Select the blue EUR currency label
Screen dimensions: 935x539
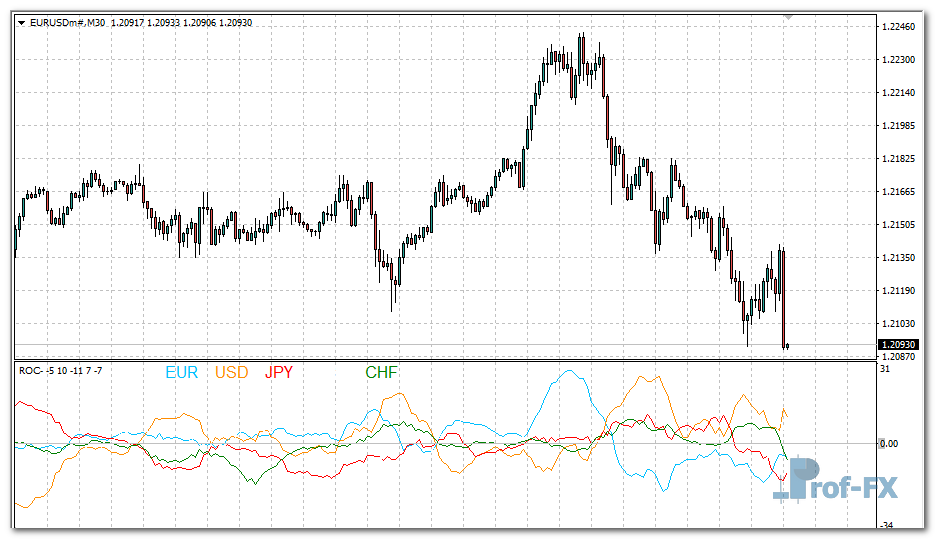pos(182,373)
